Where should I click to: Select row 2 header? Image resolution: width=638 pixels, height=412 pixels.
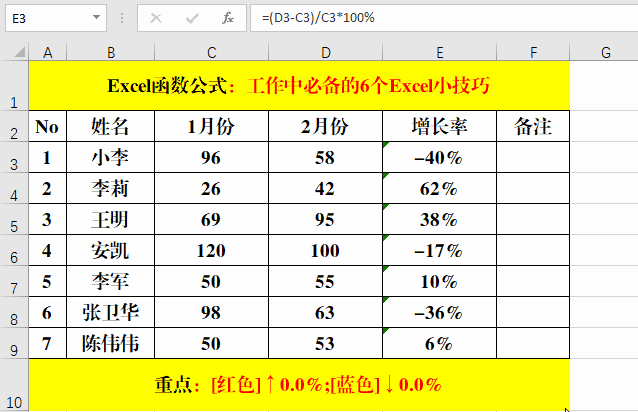coord(14,126)
